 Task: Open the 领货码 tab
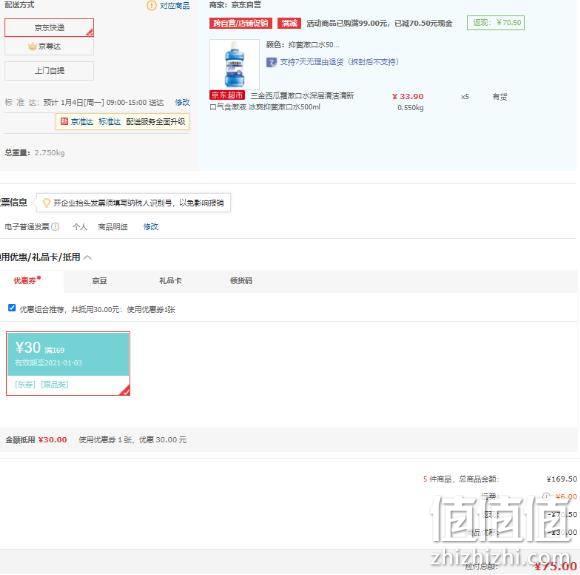[241, 281]
